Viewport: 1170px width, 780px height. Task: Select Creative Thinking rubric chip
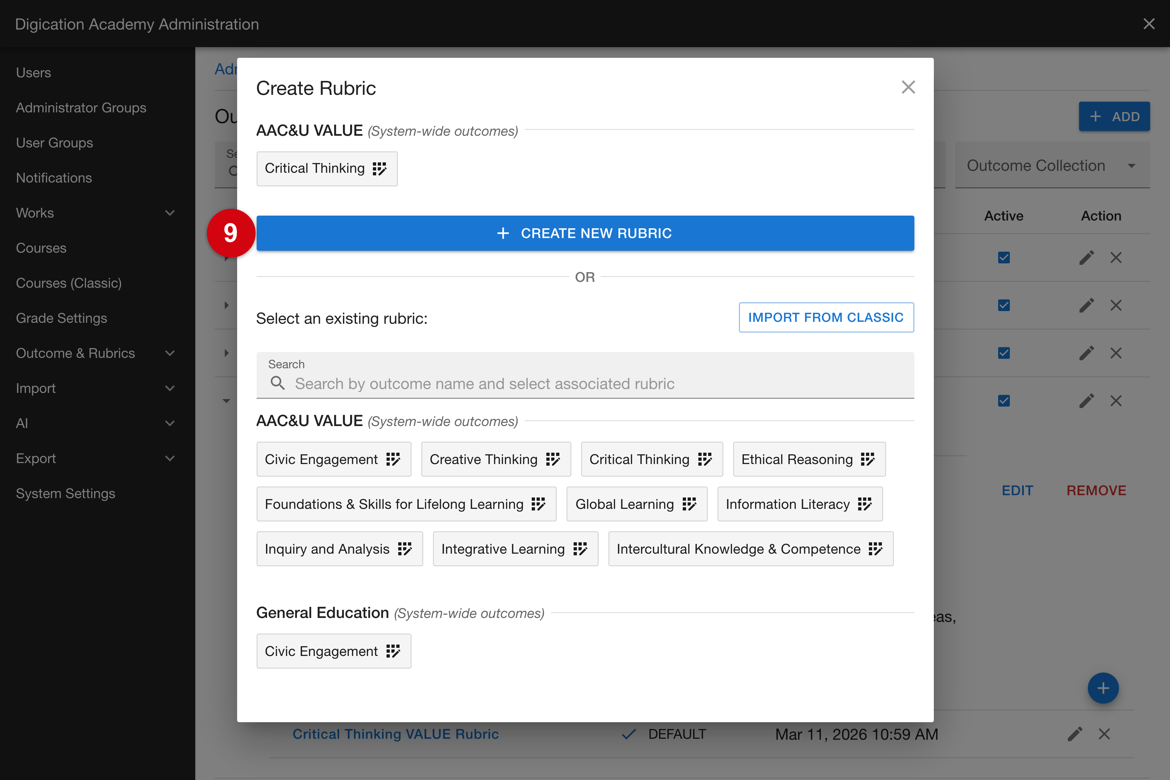point(495,459)
